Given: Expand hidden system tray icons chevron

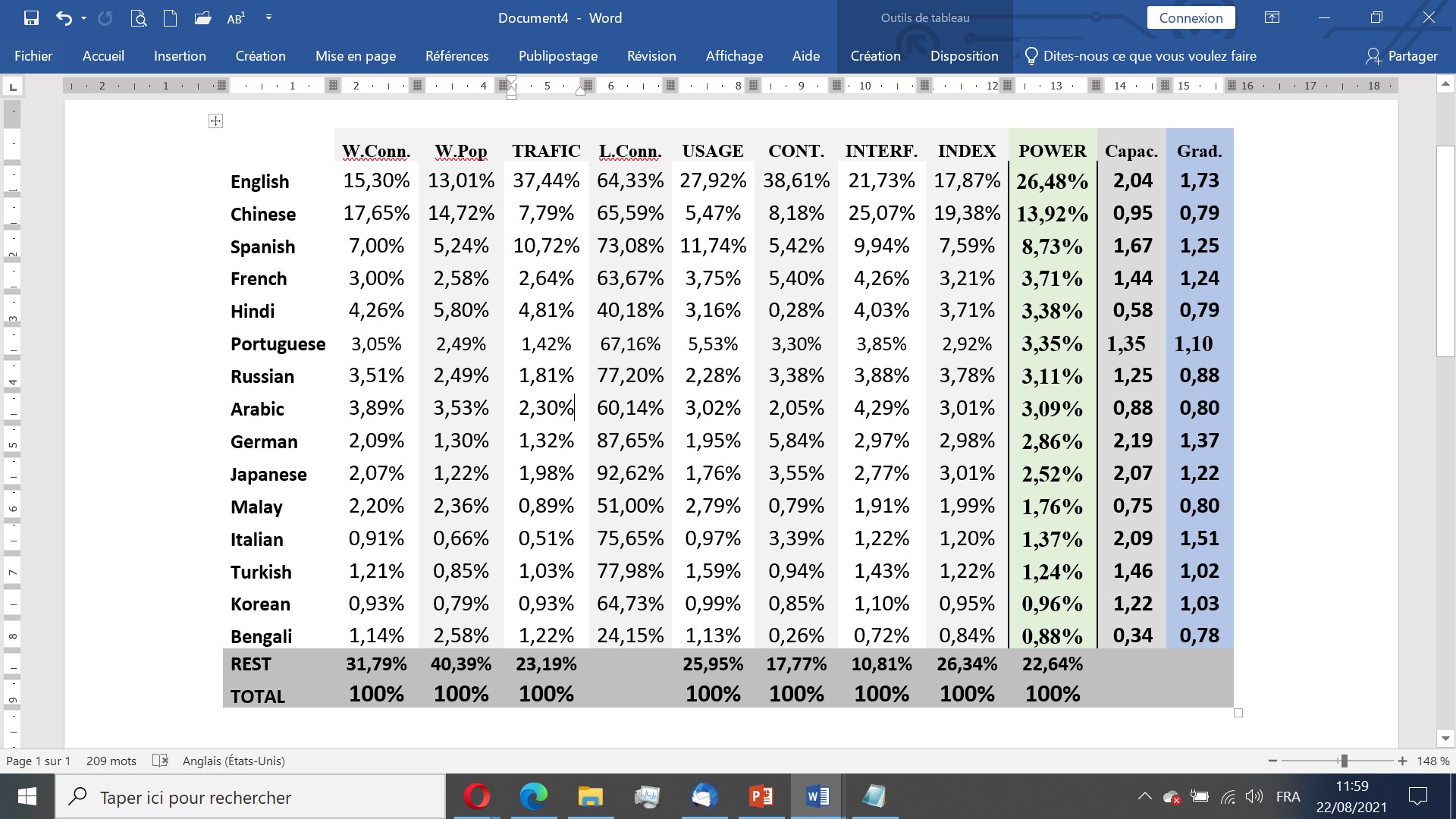Looking at the screenshot, I should tap(1144, 796).
